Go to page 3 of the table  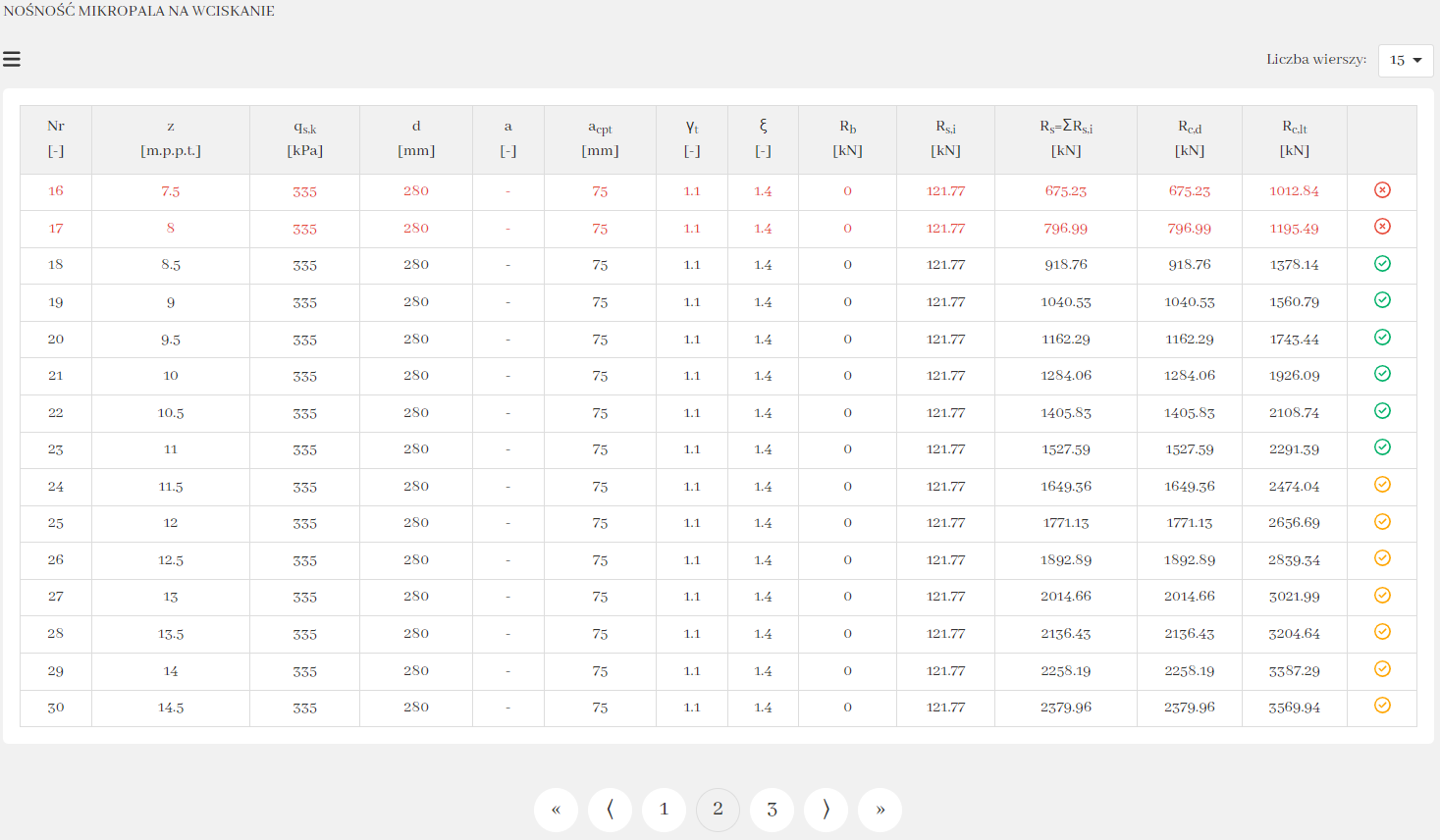coord(772,810)
